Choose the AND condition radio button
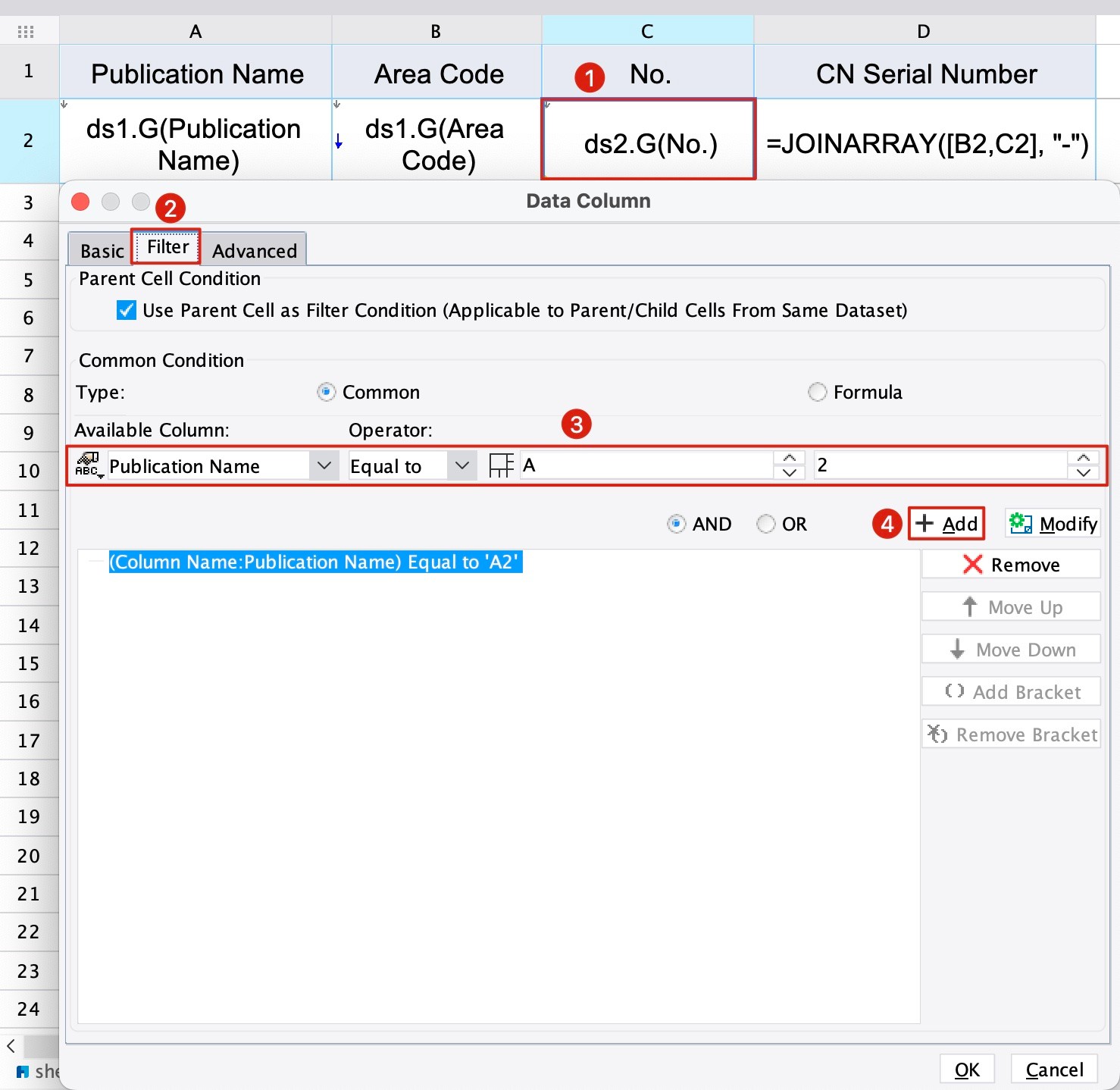 coord(676,524)
